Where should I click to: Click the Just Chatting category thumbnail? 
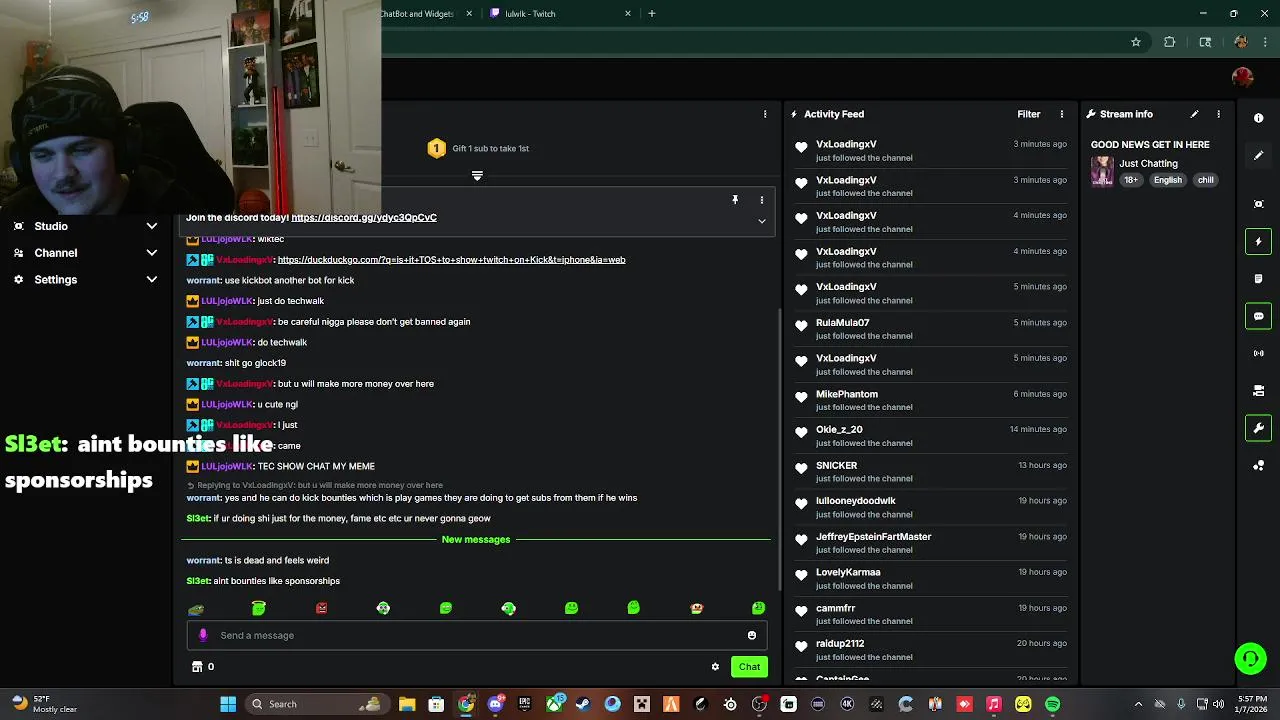click(1102, 171)
